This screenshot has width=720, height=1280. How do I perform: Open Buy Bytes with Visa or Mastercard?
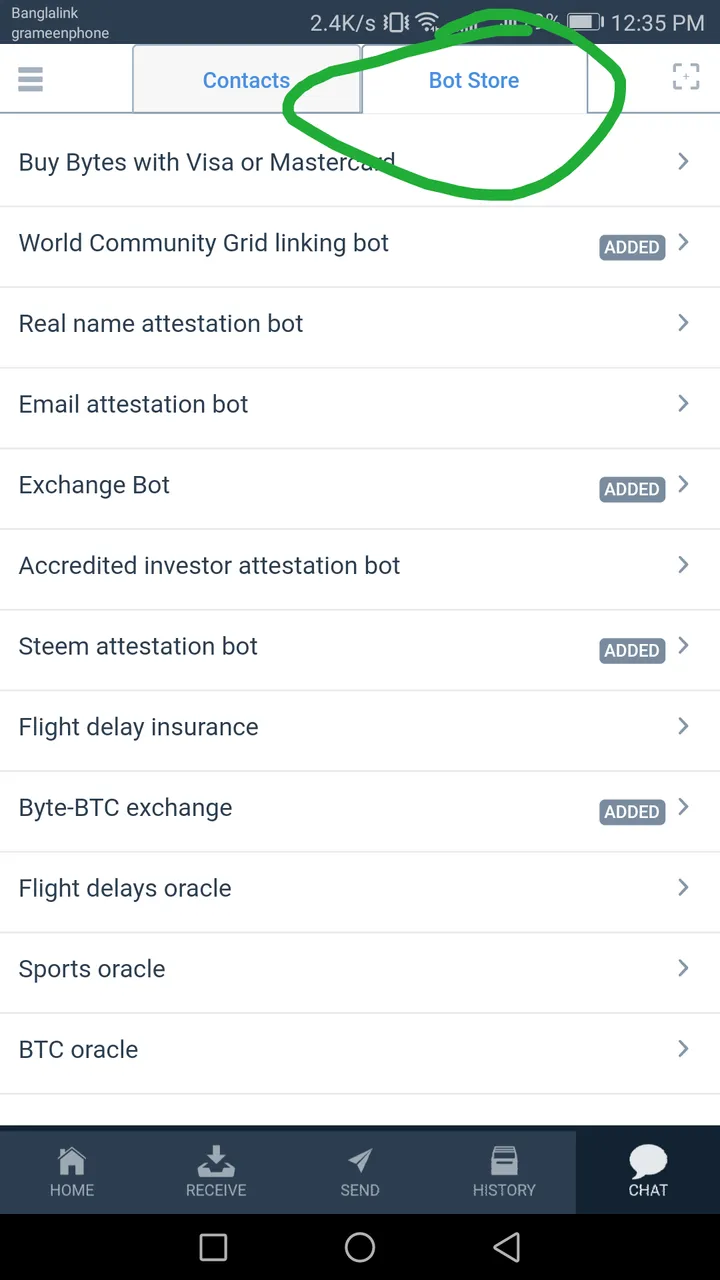pos(360,162)
